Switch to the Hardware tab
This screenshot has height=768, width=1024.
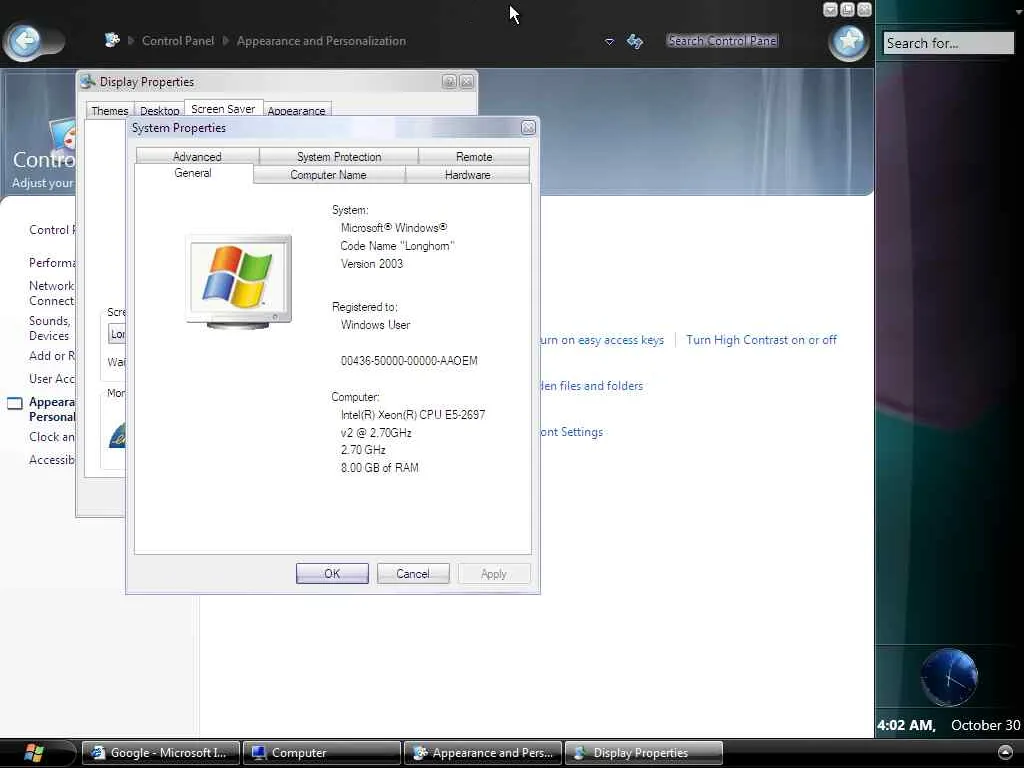(468, 175)
